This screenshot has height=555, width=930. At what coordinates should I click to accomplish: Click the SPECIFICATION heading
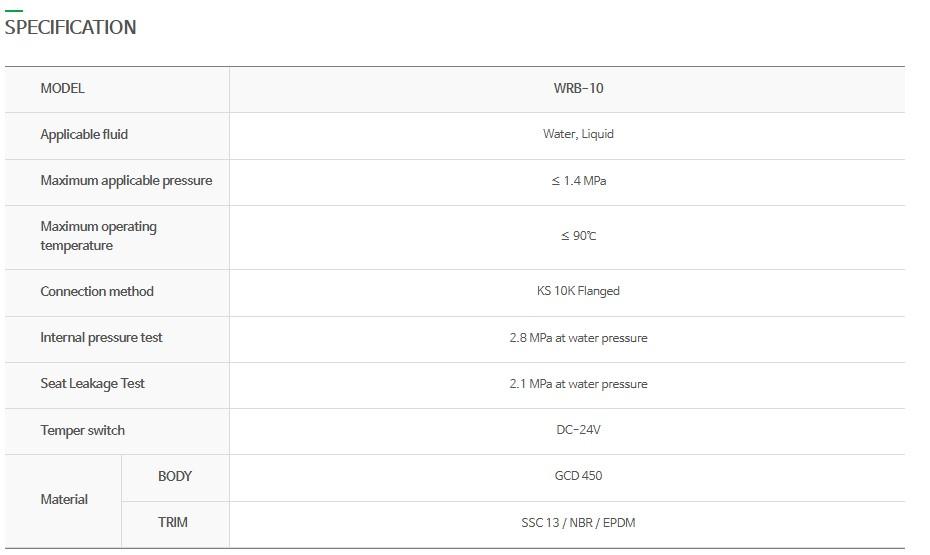tap(70, 27)
